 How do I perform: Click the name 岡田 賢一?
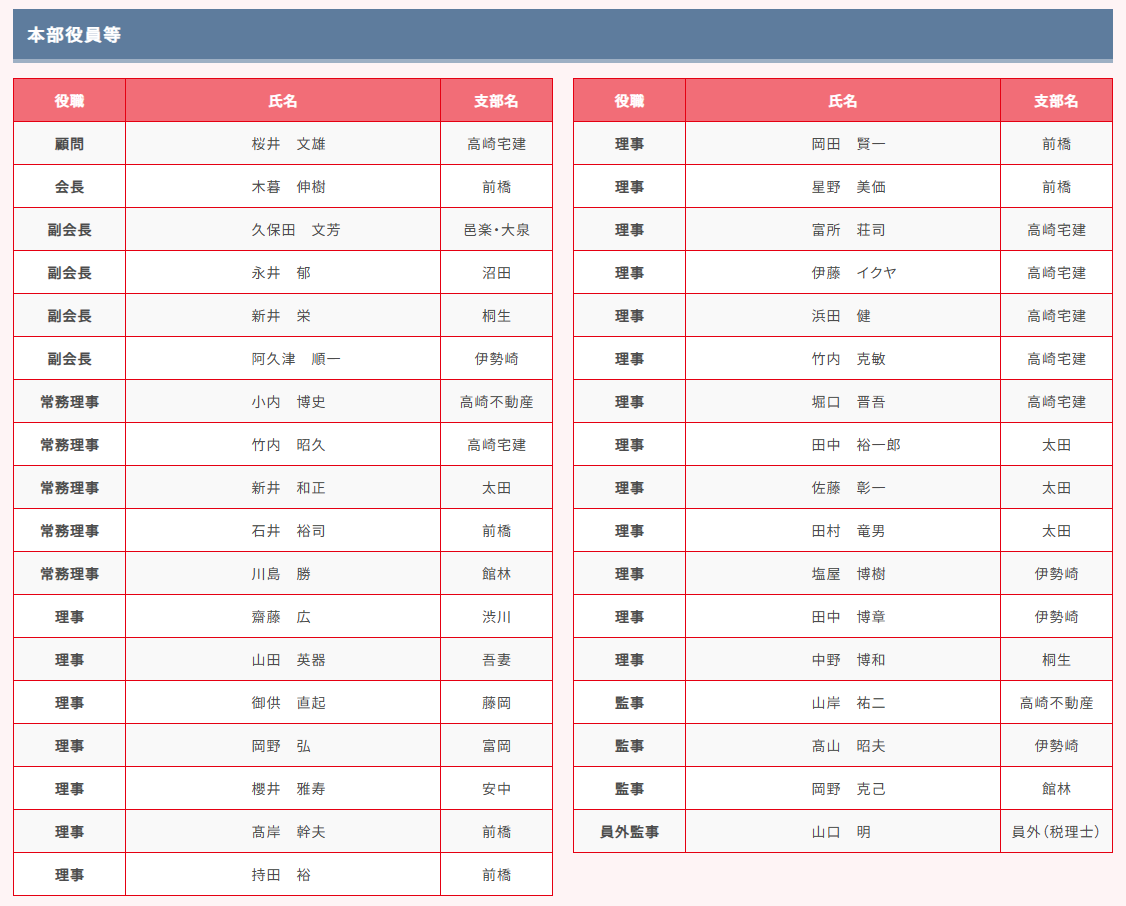pos(848,144)
